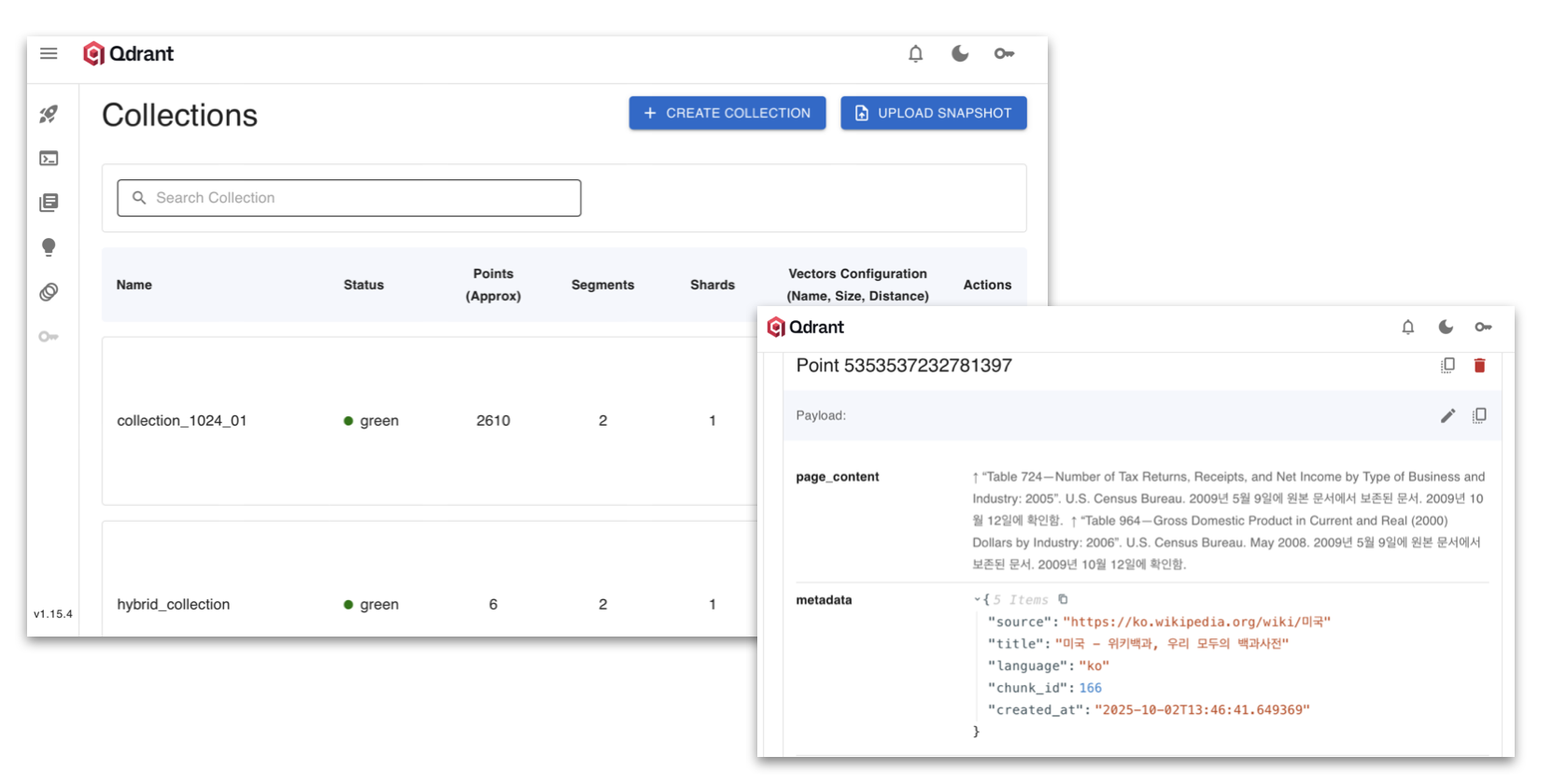Click the Create Collection button
Screen dimensions: 1552x784
tap(727, 113)
